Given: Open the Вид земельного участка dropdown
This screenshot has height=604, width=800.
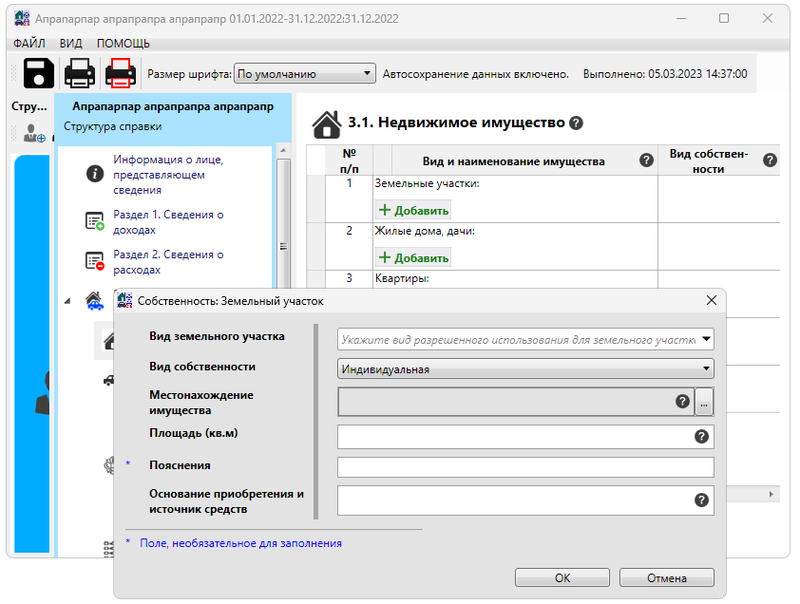Looking at the screenshot, I should coord(526,339).
